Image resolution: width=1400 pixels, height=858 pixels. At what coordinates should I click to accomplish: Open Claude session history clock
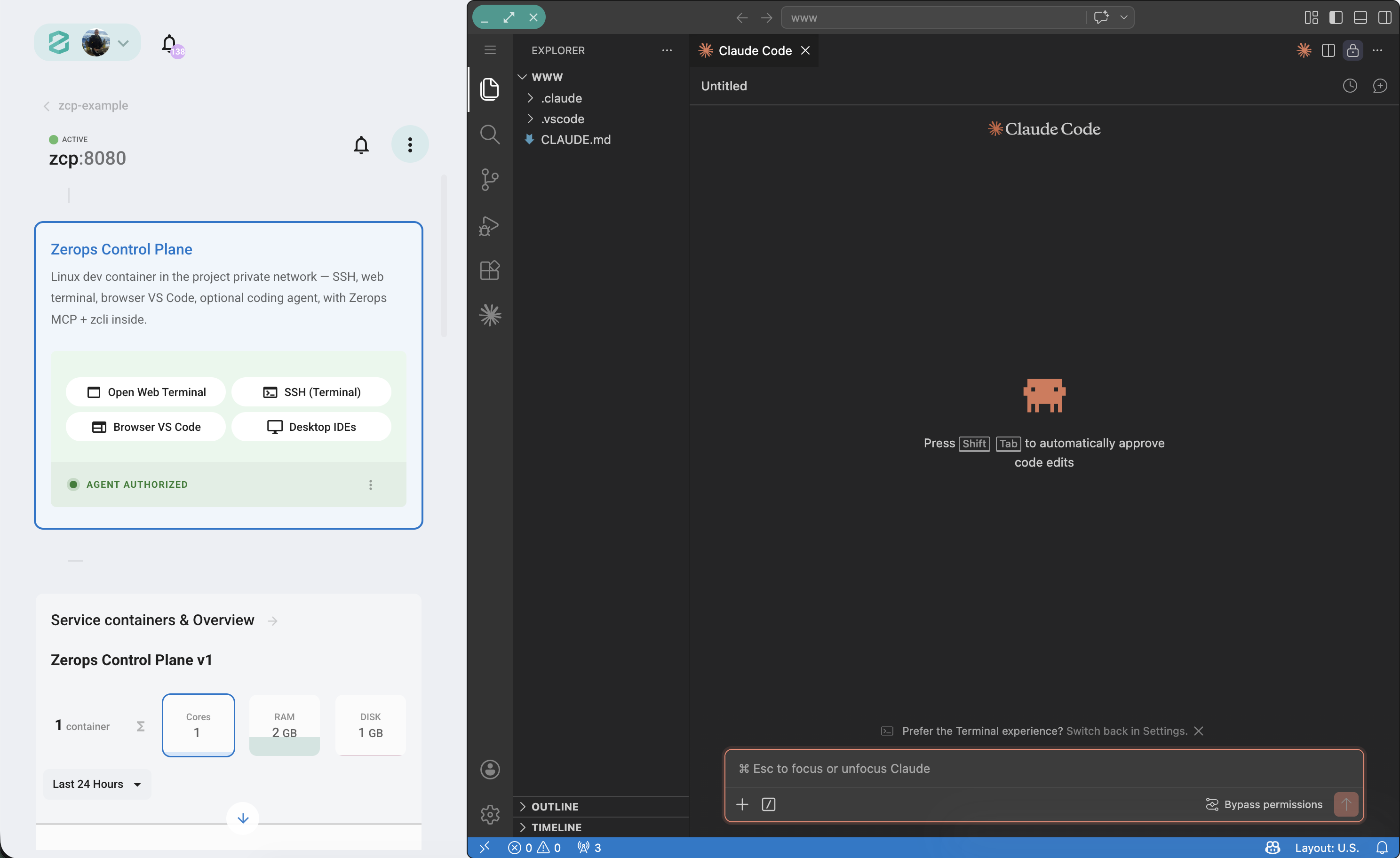(x=1350, y=86)
